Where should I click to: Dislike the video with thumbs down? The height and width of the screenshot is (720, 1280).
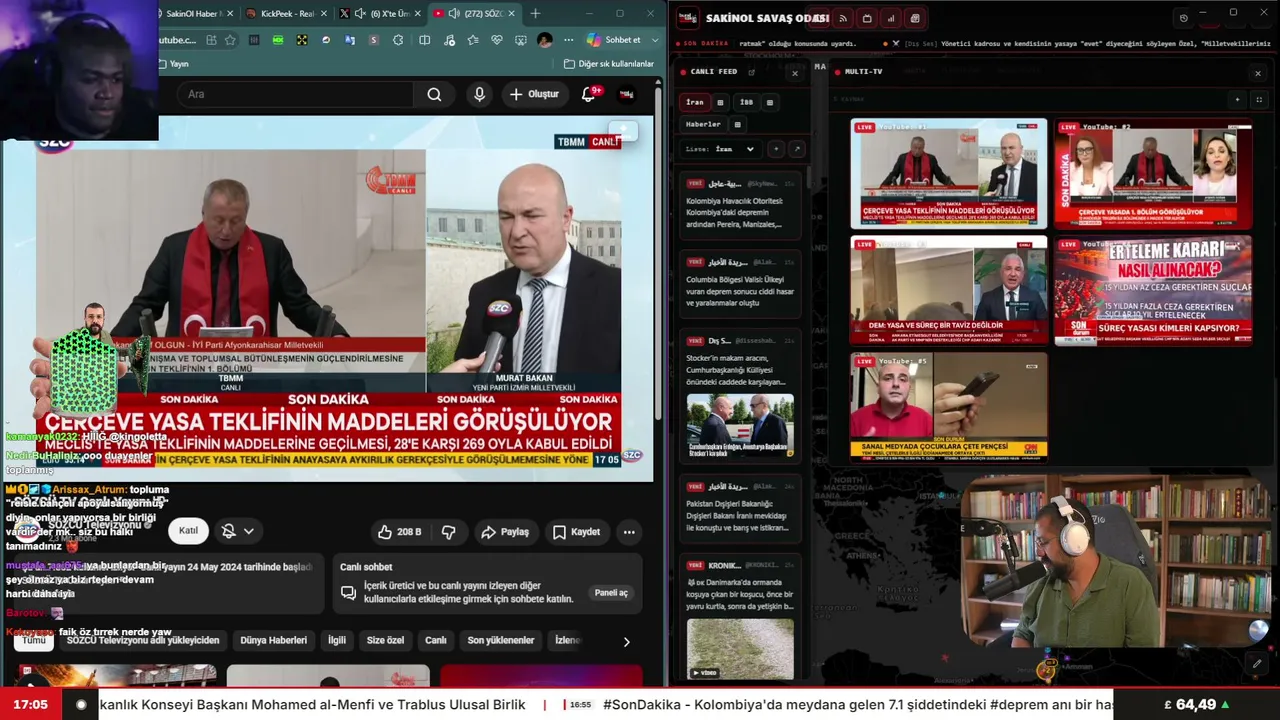tap(448, 532)
